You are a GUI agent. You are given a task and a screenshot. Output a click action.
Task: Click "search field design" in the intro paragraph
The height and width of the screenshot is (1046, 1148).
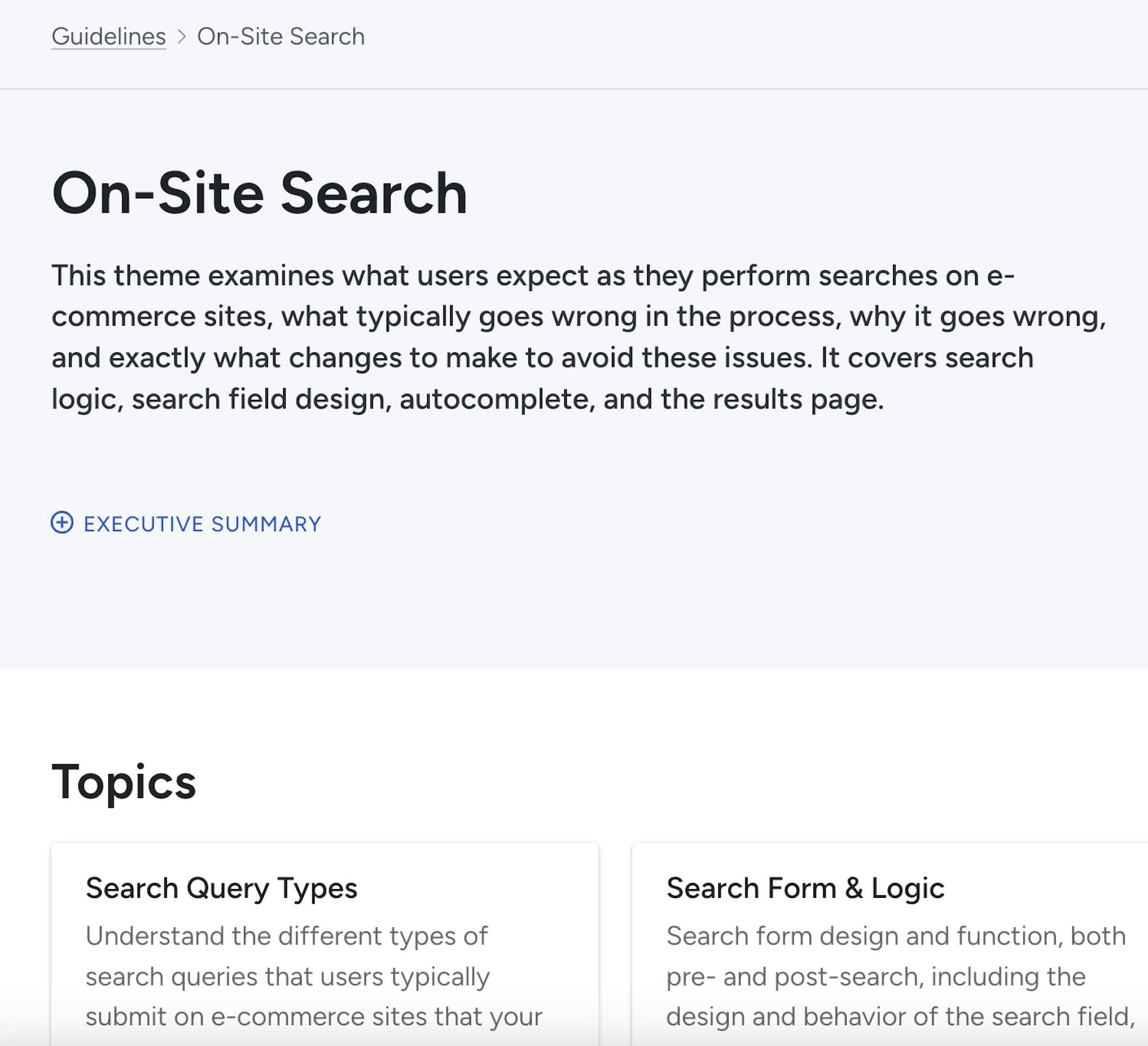coord(258,399)
